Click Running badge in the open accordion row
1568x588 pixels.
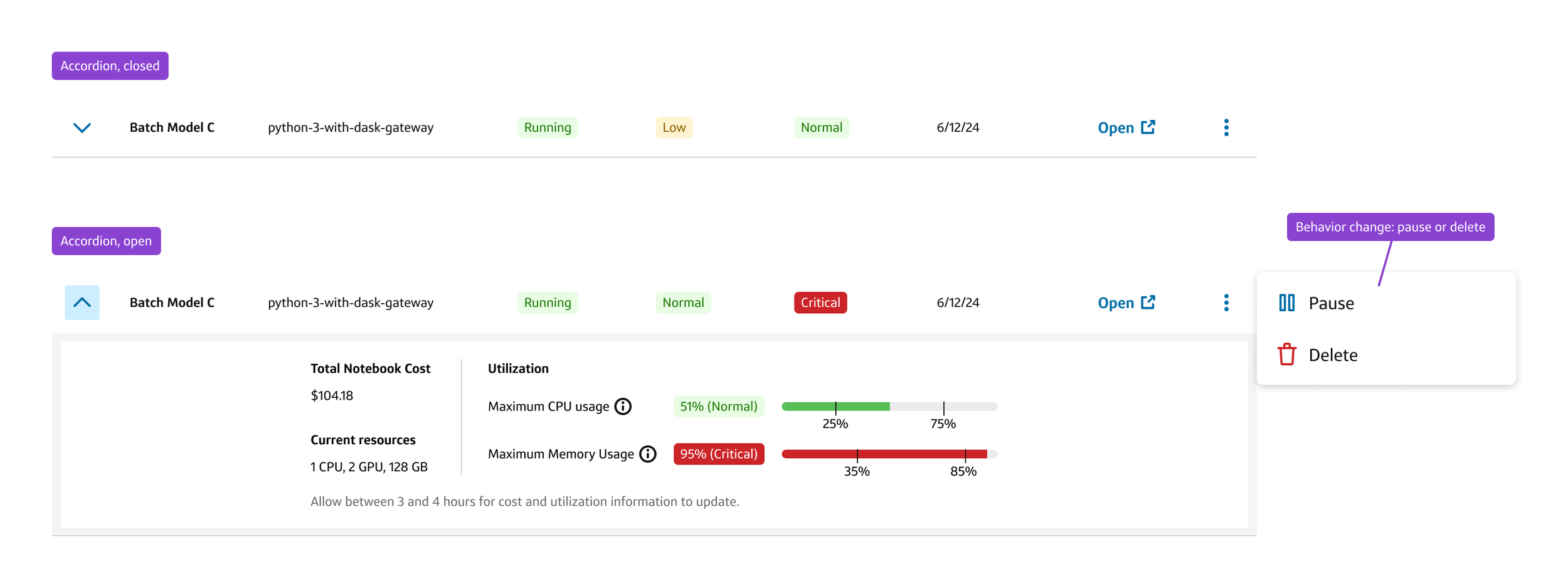[548, 302]
